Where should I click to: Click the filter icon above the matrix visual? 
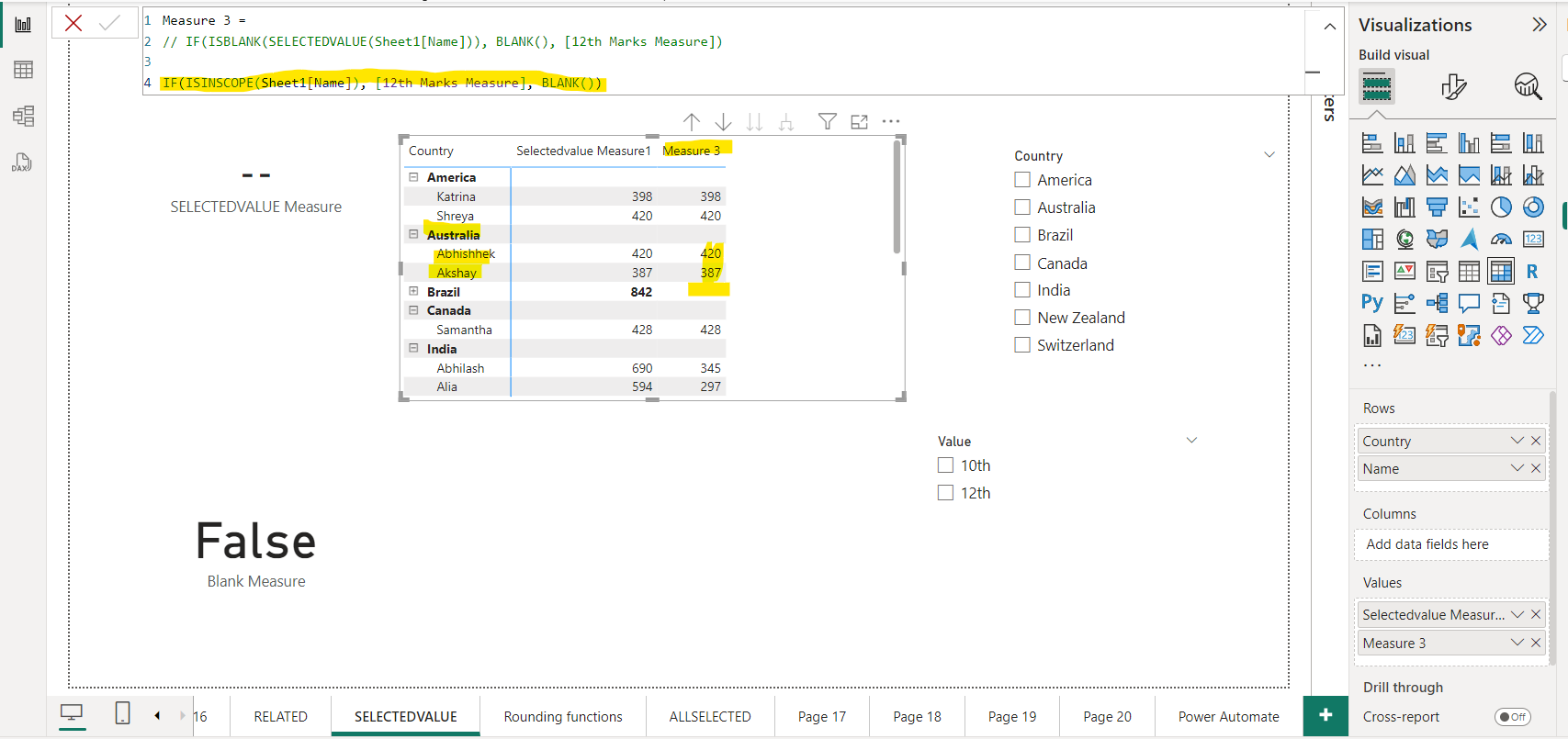pyautogui.click(x=827, y=121)
